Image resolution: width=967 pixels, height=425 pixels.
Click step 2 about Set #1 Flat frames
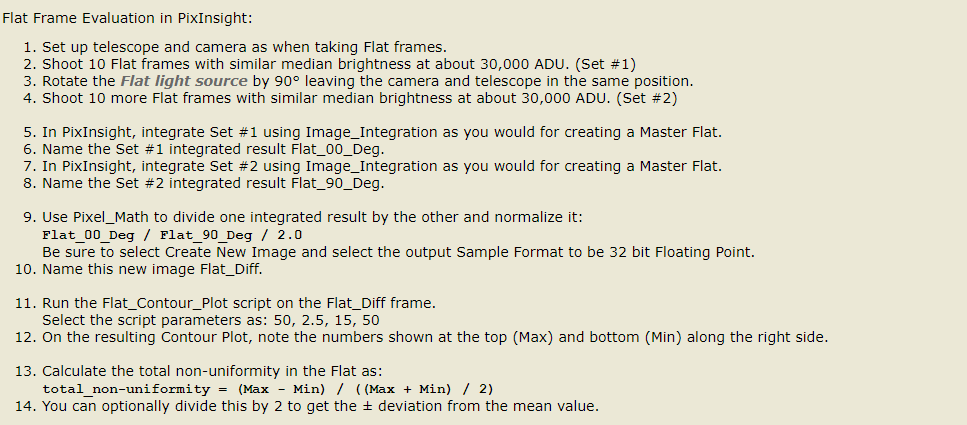[339, 64]
